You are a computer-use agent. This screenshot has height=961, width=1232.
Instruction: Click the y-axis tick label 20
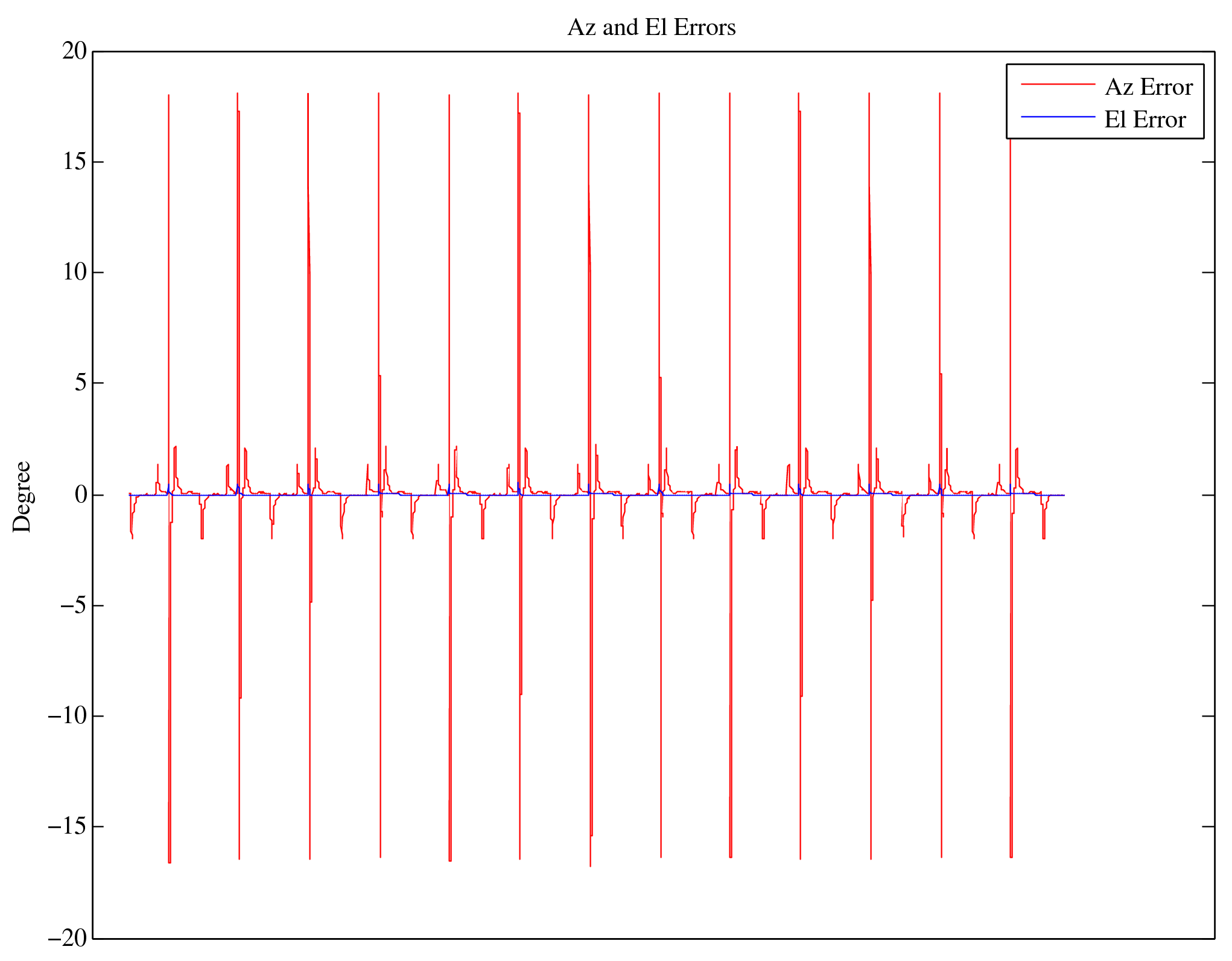[x=75, y=51]
